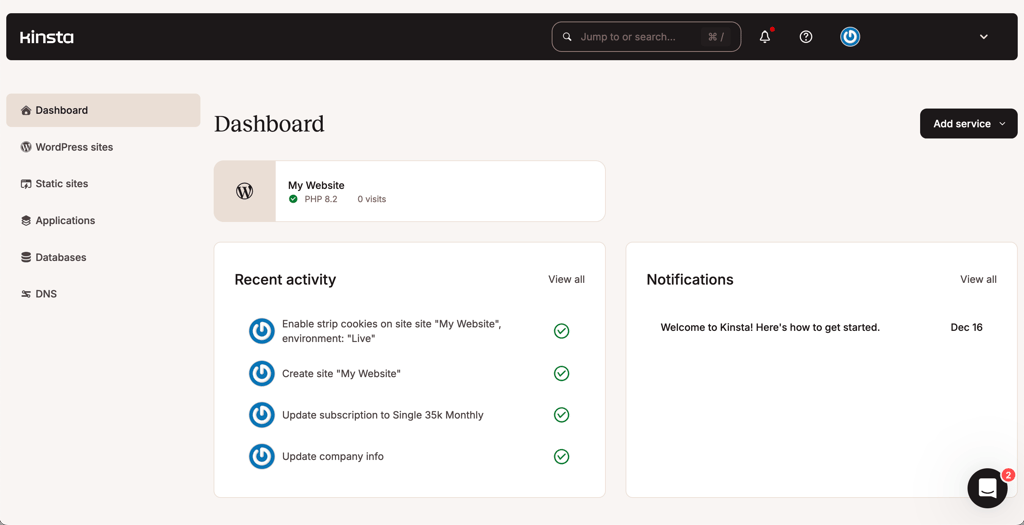Click the Notifications heading

(690, 279)
